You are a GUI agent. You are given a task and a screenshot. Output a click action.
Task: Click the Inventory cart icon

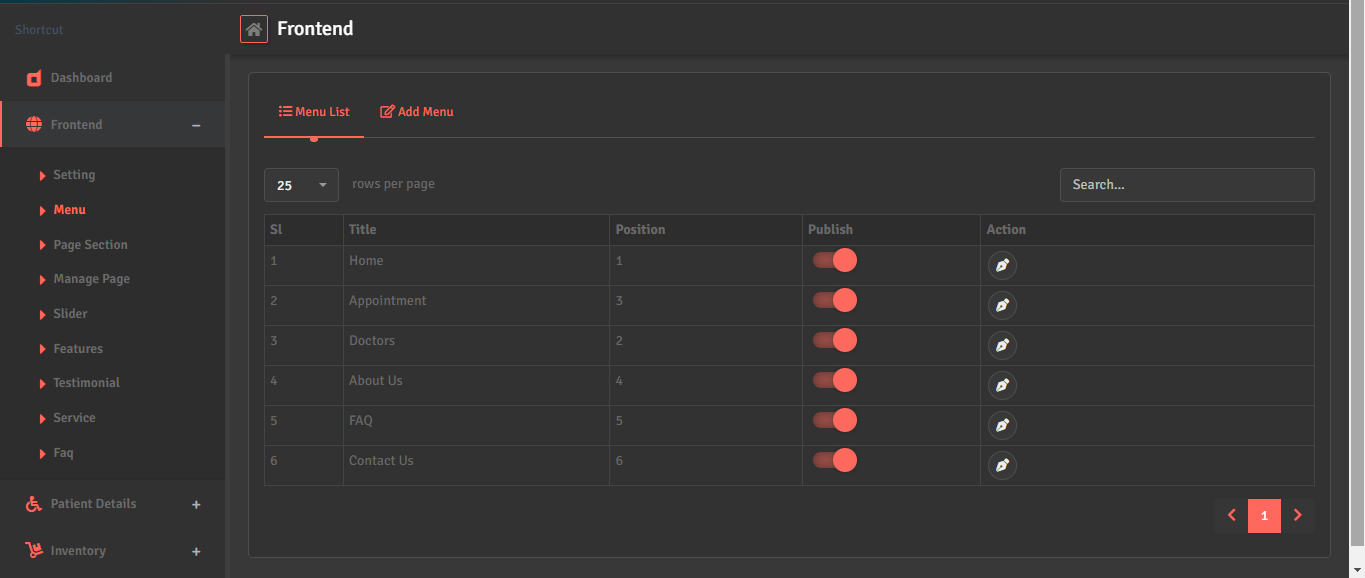click(x=33, y=550)
